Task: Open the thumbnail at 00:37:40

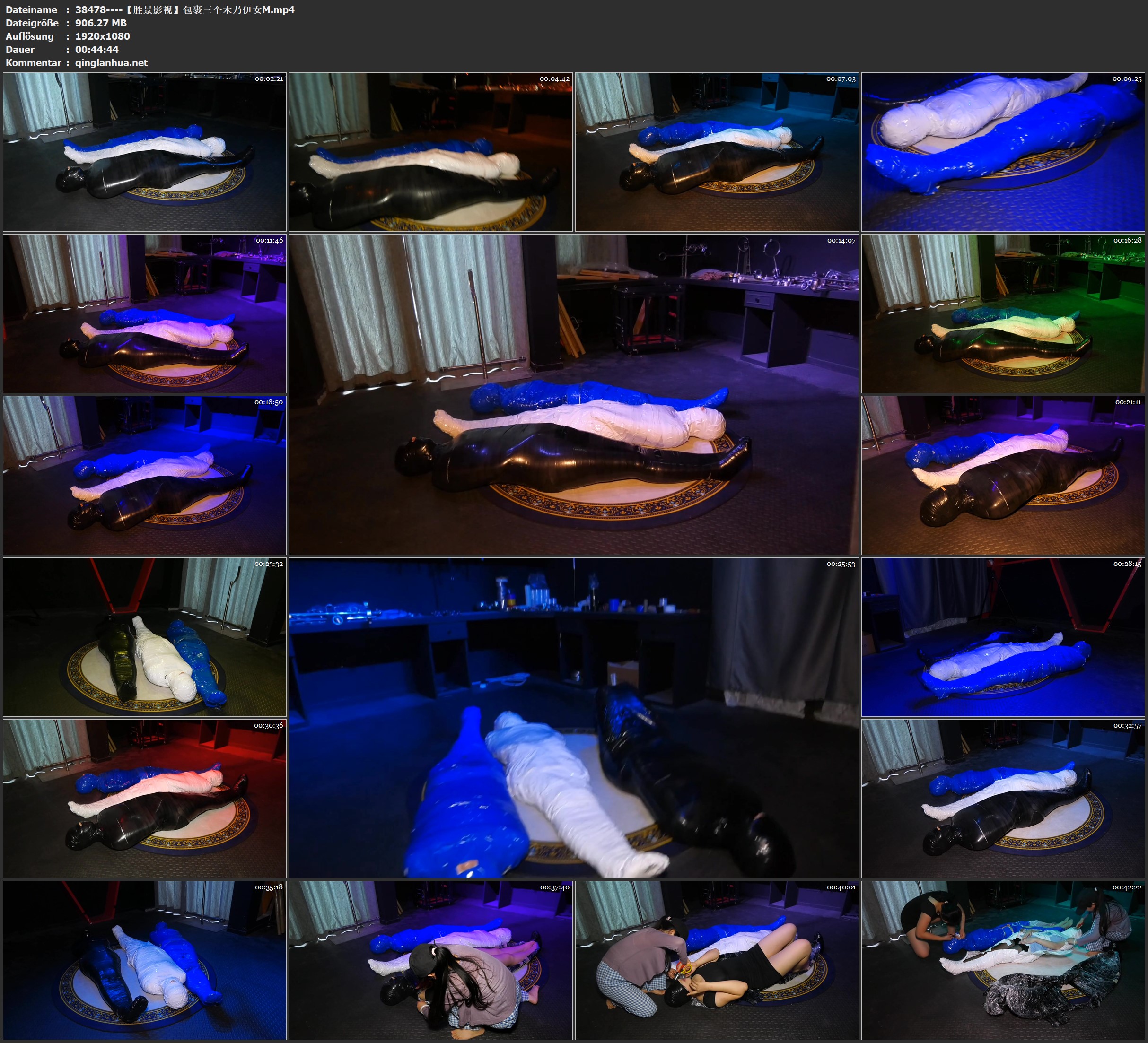Action: pyautogui.click(x=430, y=960)
